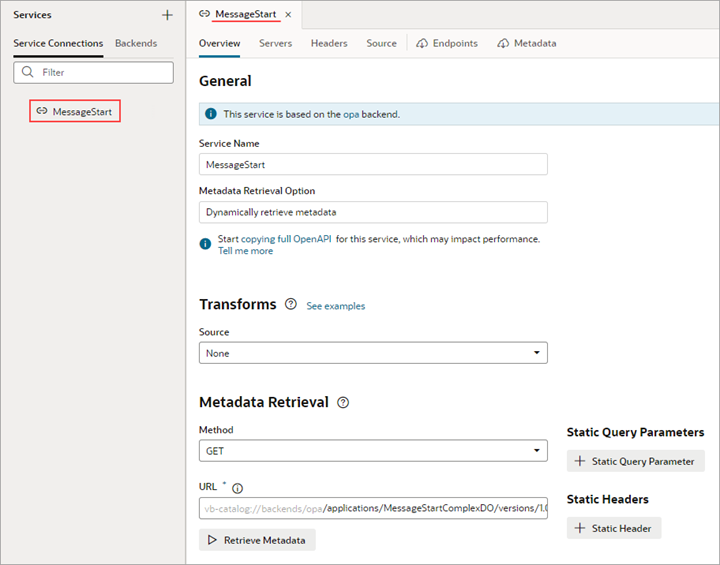Add a Static Header
The image size is (720, 565).
coord(614,528)
